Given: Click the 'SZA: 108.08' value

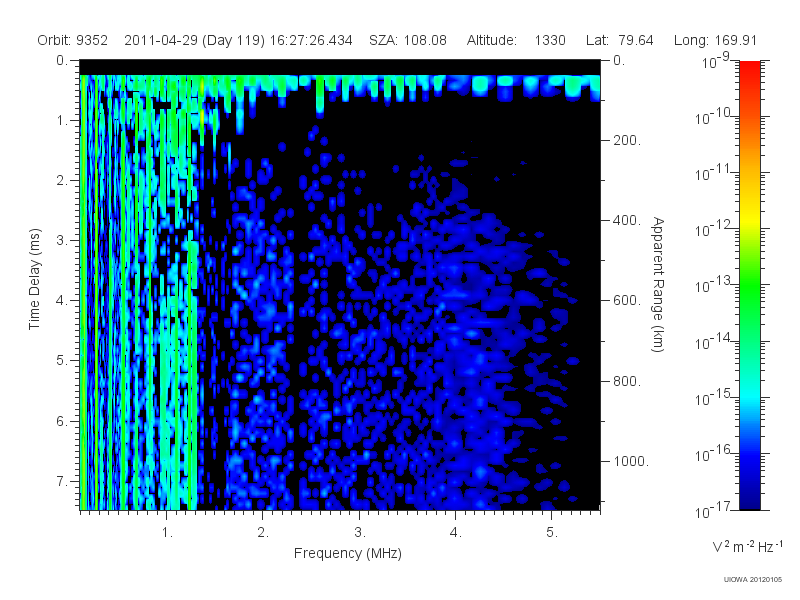Looking at the screenshot, I should tap(408, 40).
